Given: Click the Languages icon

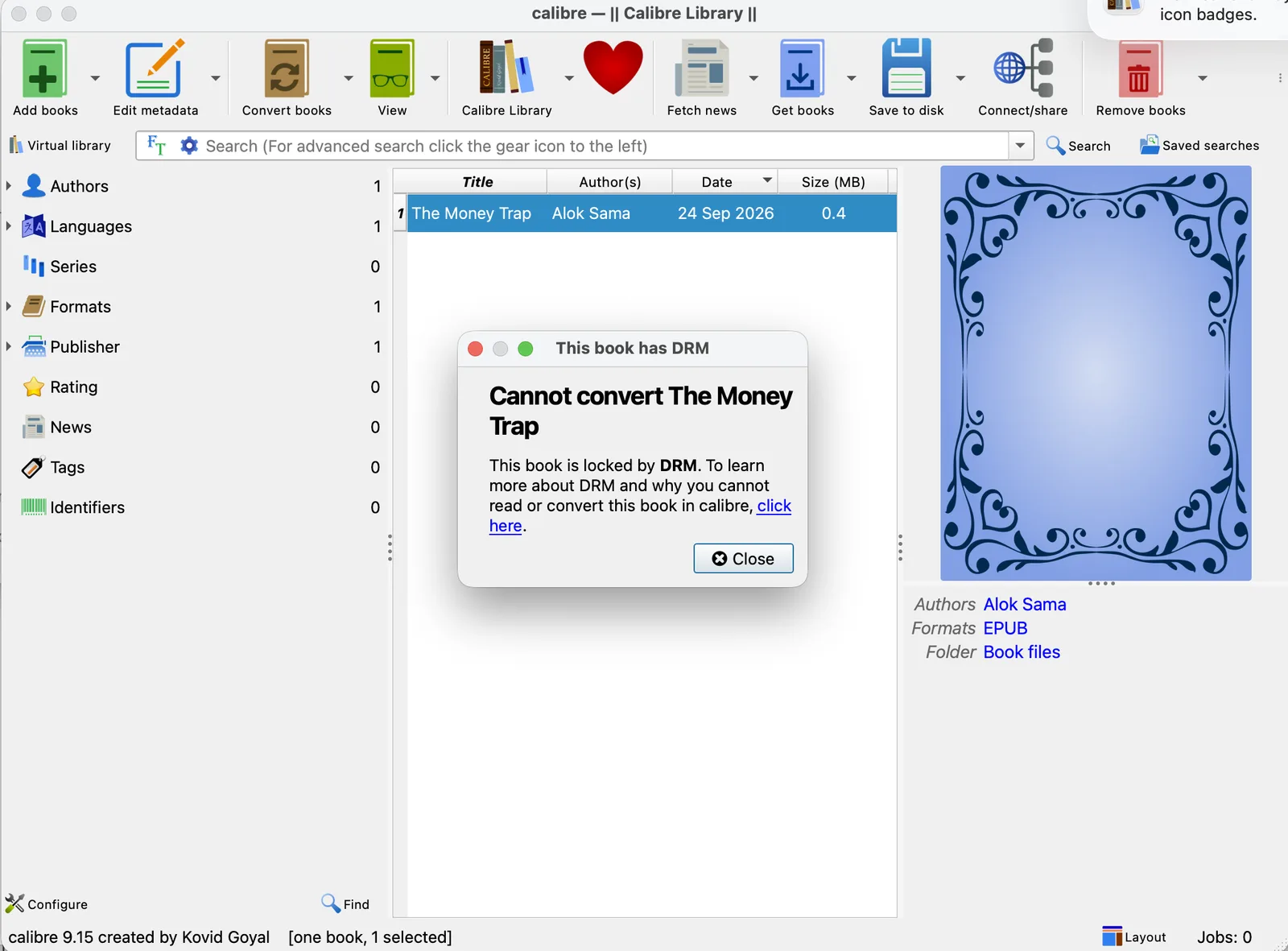Looking at the screenshot, I should point(34,226).
